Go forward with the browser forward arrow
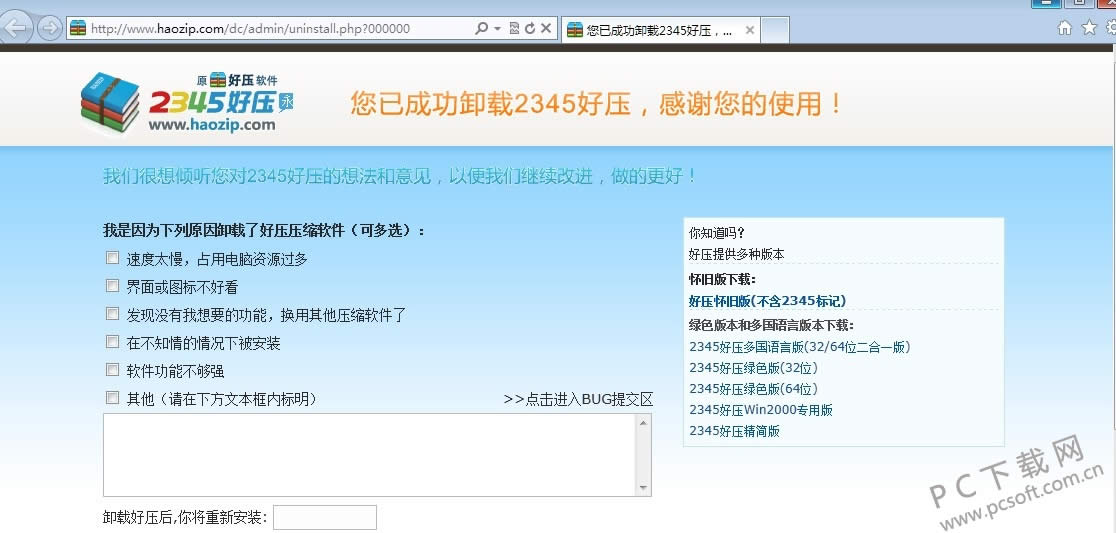The width and height of the screenshot is (1116, 533). tap(49, 28)
